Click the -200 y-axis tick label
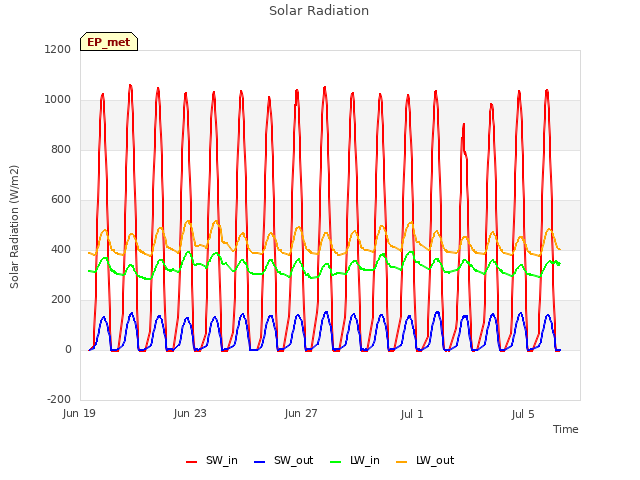The width and height of the screenshot is (640, 480). click(59, 399)
